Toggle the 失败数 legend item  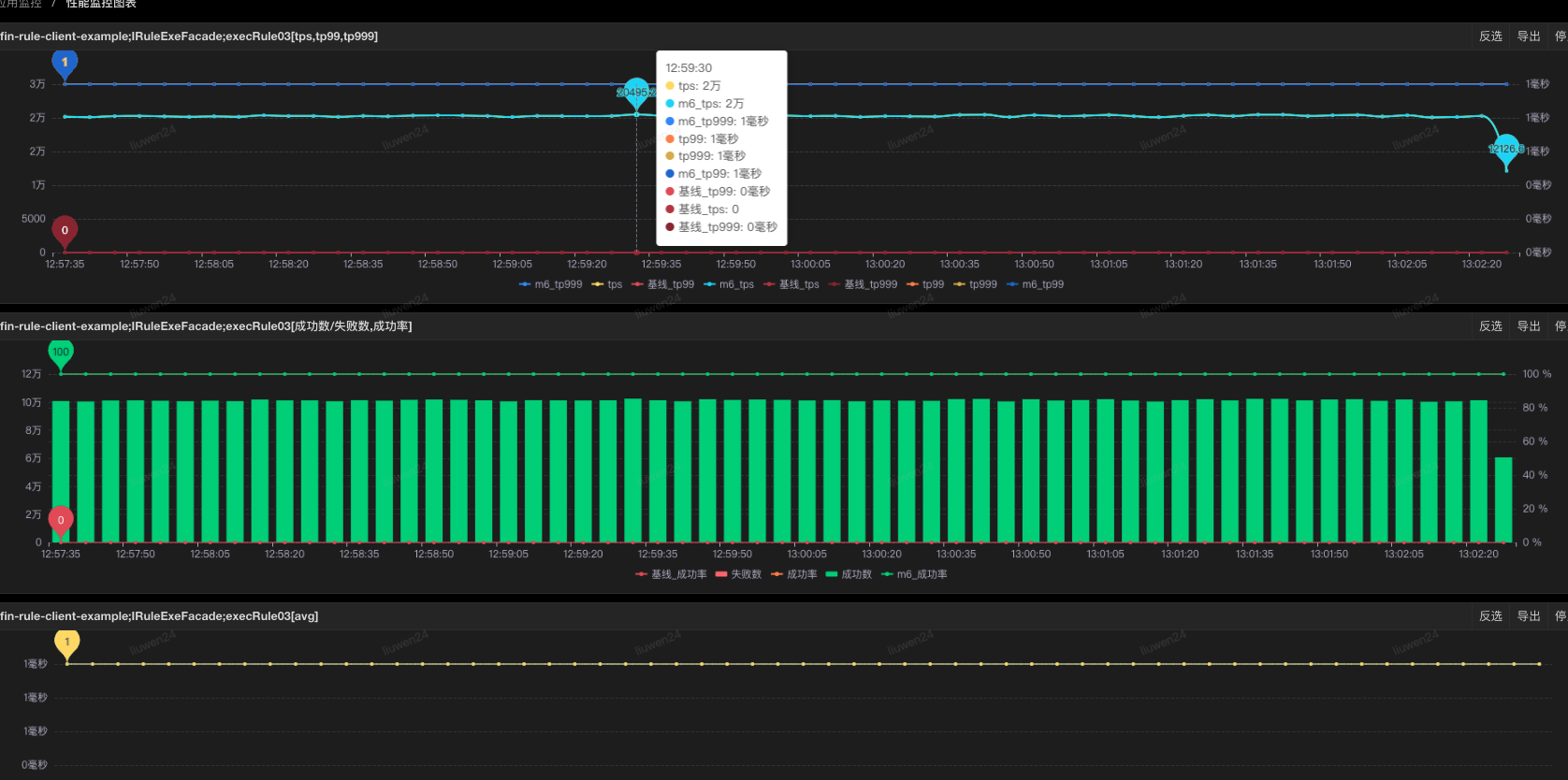pyautogui.click(x=738, y=574)
